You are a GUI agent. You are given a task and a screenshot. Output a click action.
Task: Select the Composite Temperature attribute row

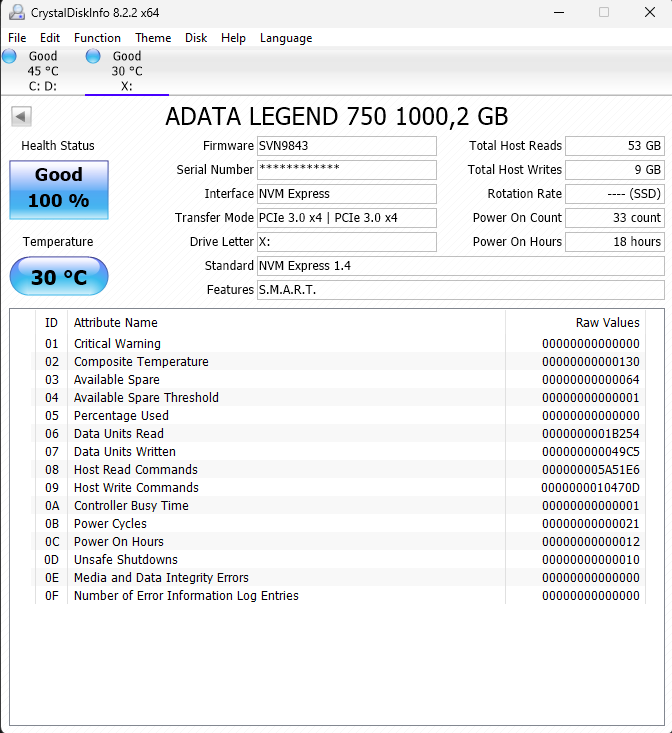coord(338,362)
